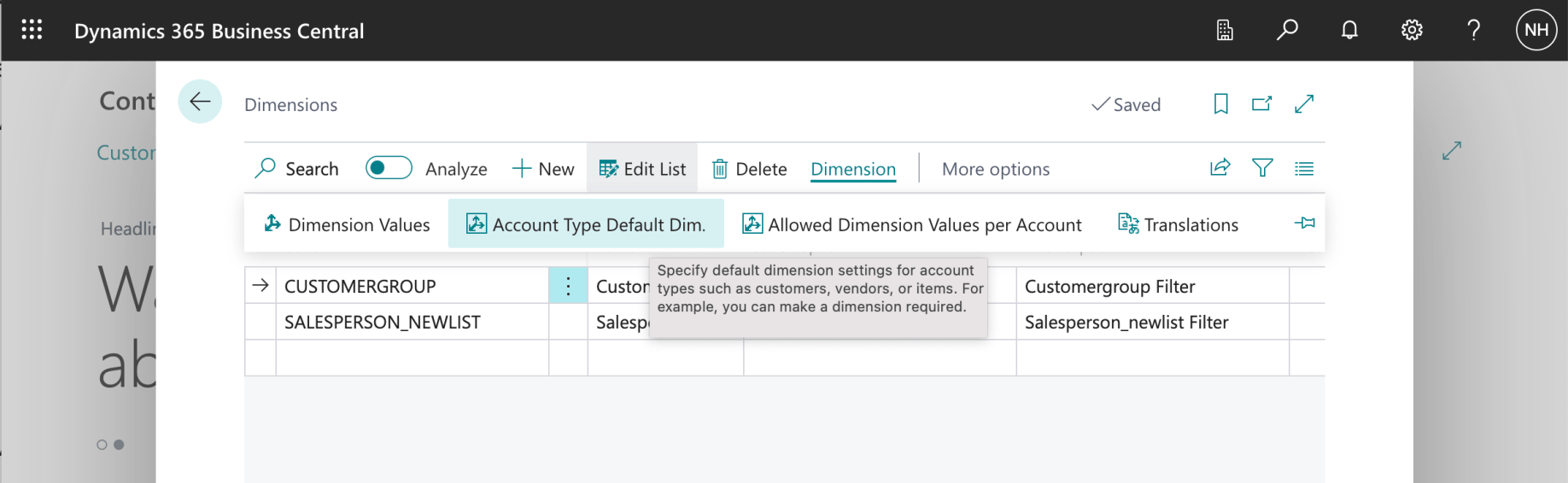Bookmark this Dimensions page
Viewport: 1568px width, 483px height.
pyautogui.click(x=1221, y=104)
